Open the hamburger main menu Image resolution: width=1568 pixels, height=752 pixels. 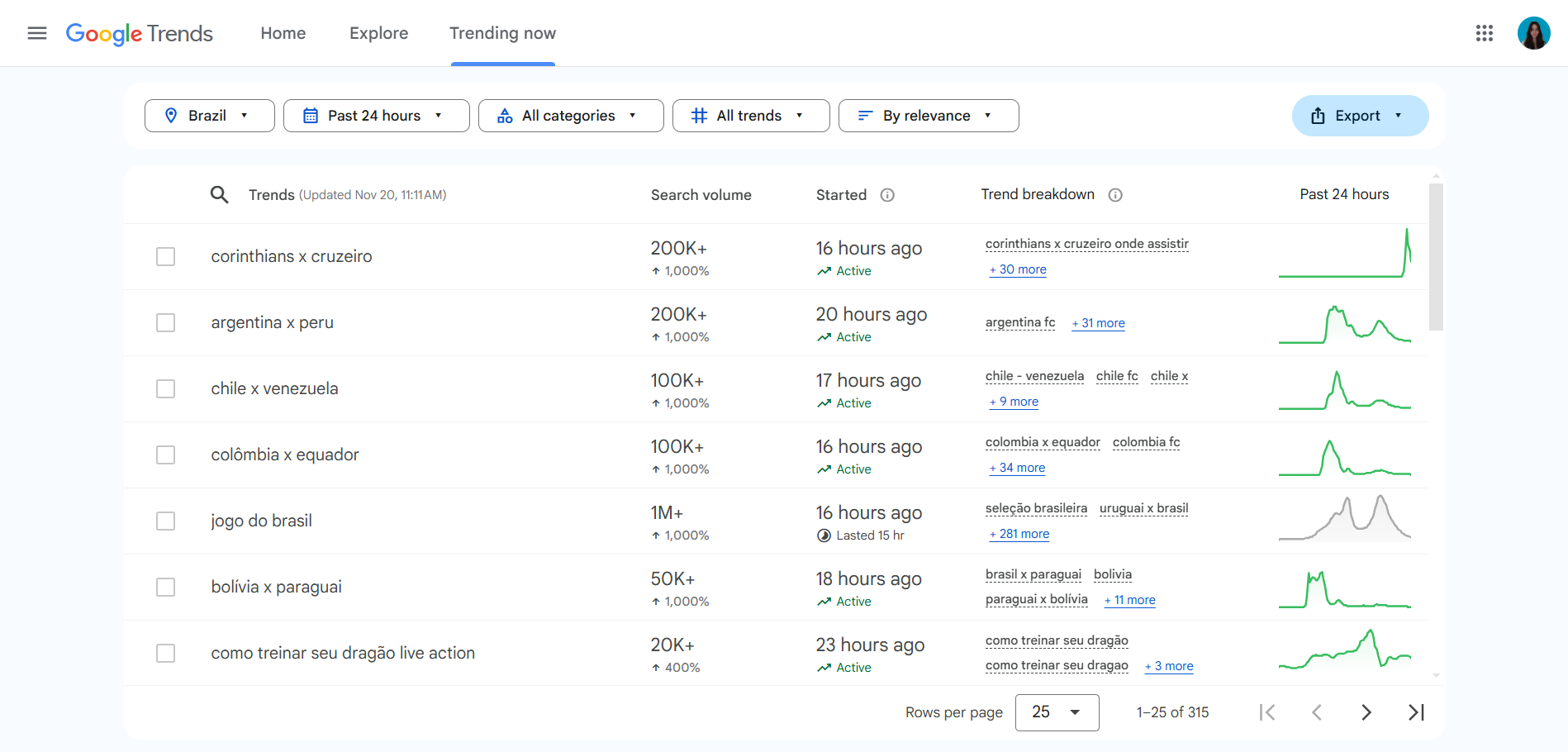(37, 33)
